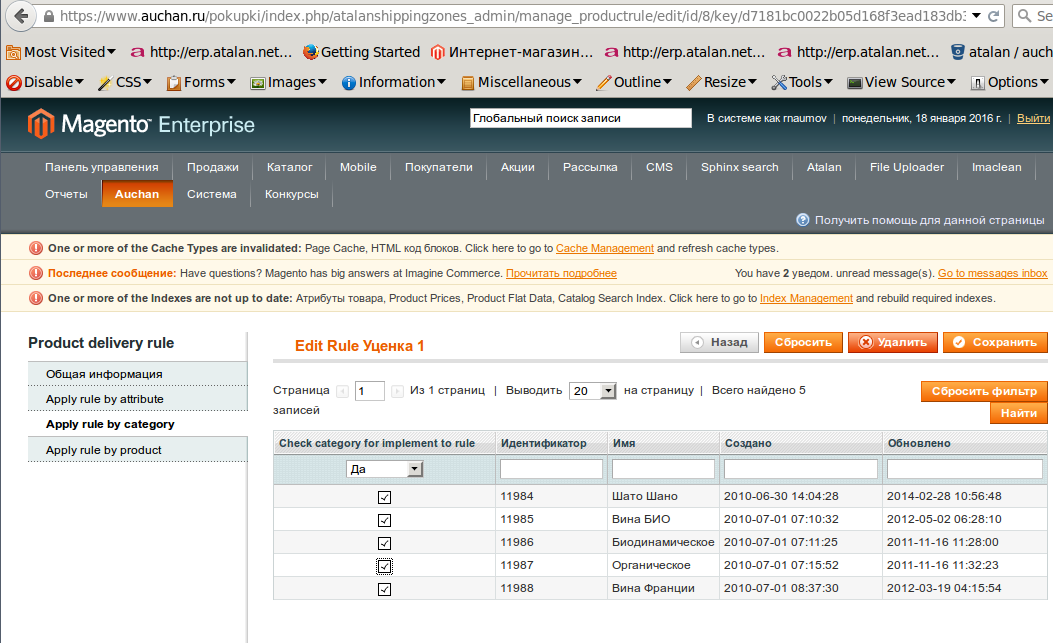Screen dimensions: 1053x643
Task: Open the Выводить per-page count dropdown
Action: 592,390
